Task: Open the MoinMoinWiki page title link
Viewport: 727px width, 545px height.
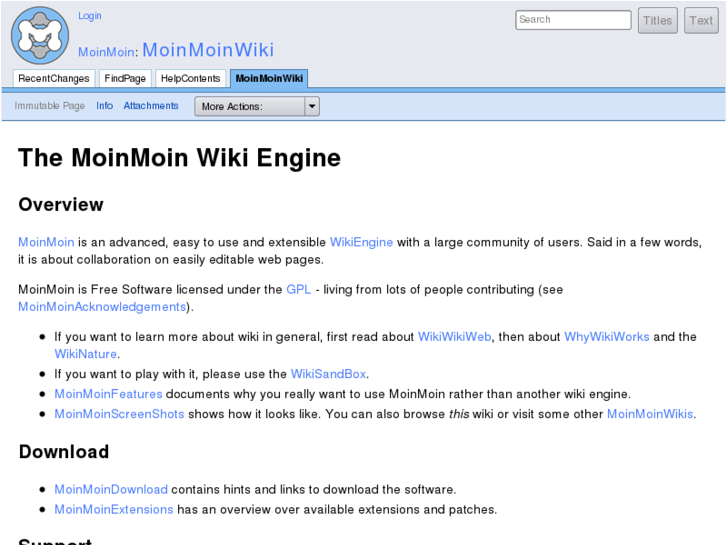Action: 208,50
